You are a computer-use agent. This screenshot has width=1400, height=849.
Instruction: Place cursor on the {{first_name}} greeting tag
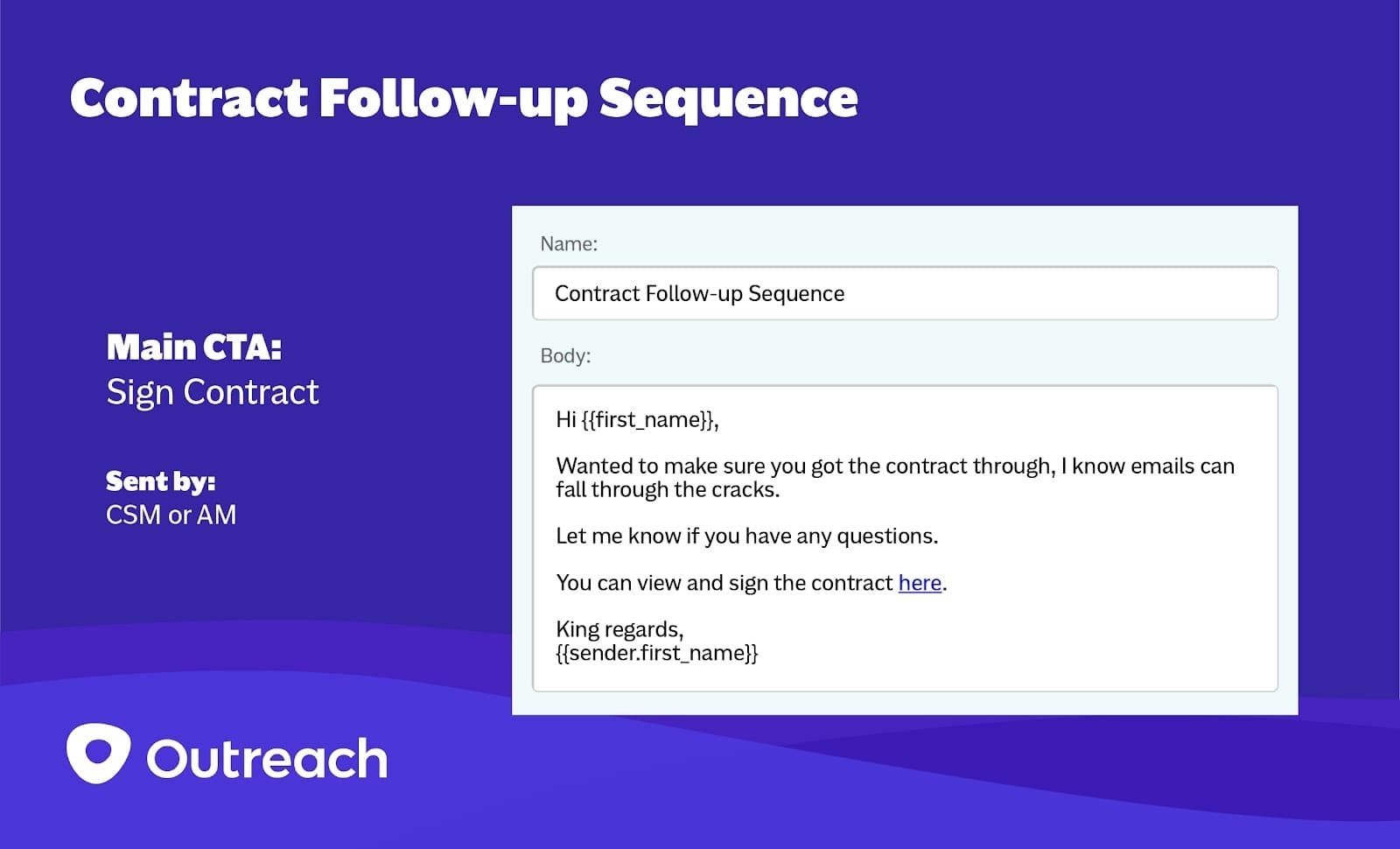(649, 420)
